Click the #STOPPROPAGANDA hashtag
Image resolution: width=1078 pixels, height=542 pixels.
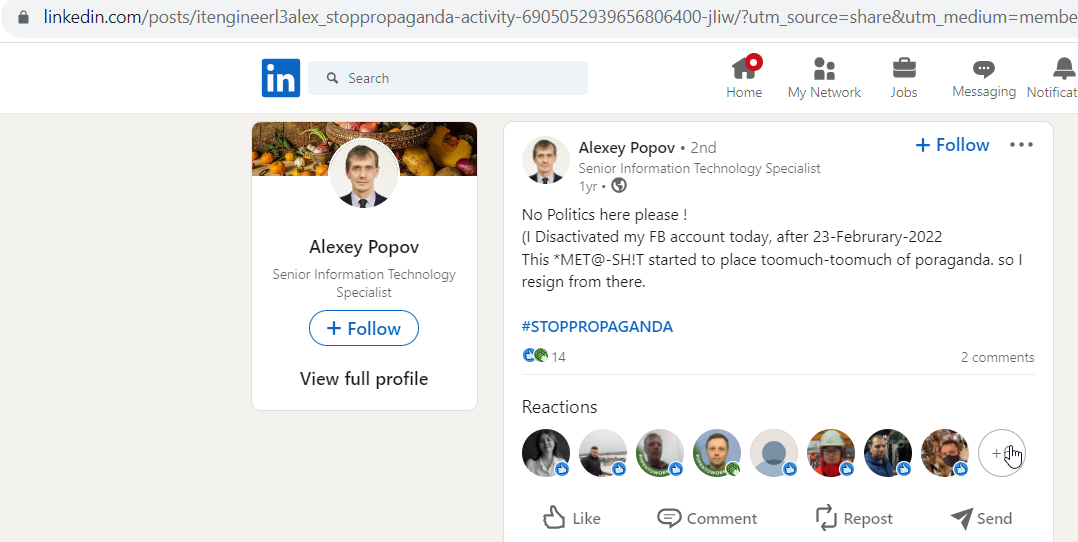597,326
